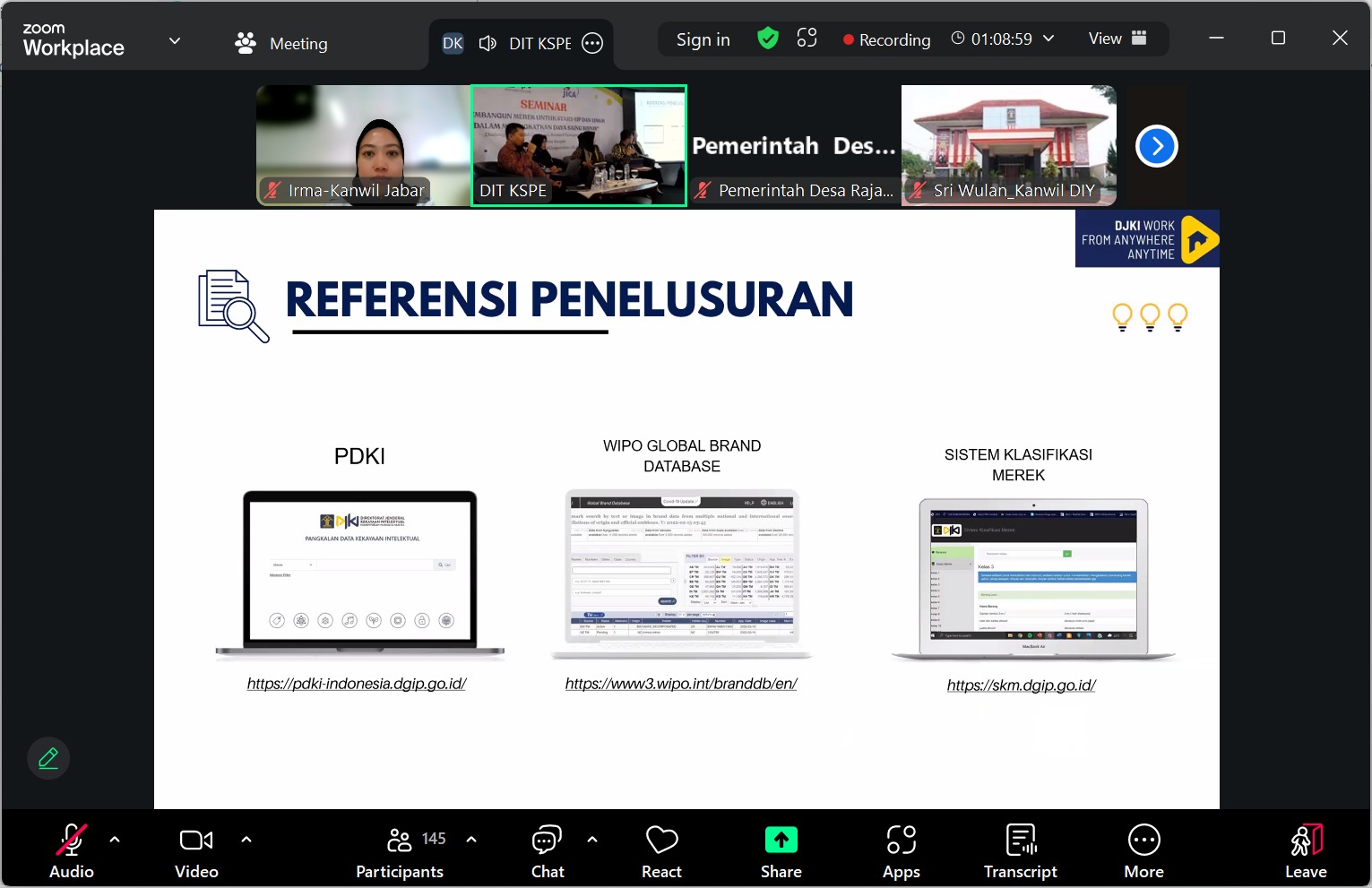Show the Transcript panel

(x=1020, y=850)
